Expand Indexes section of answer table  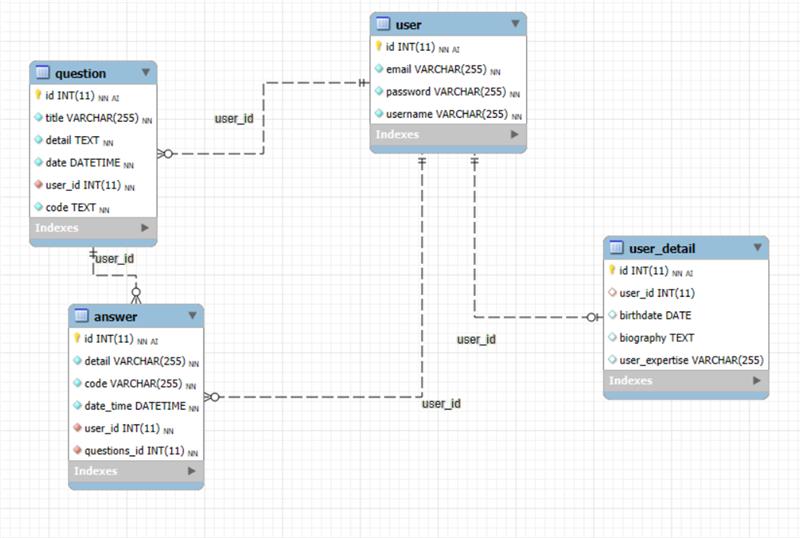(x=192, y=471)
